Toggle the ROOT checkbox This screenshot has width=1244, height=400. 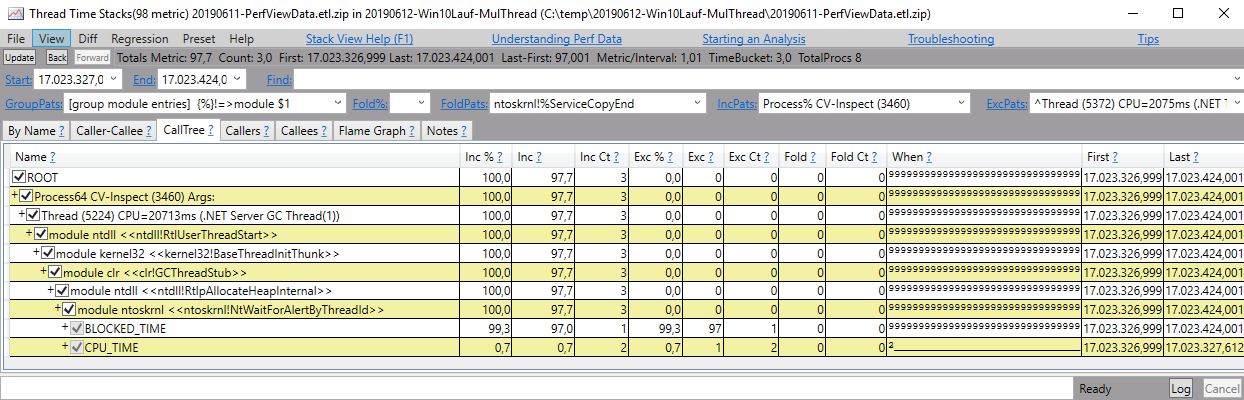19,177
